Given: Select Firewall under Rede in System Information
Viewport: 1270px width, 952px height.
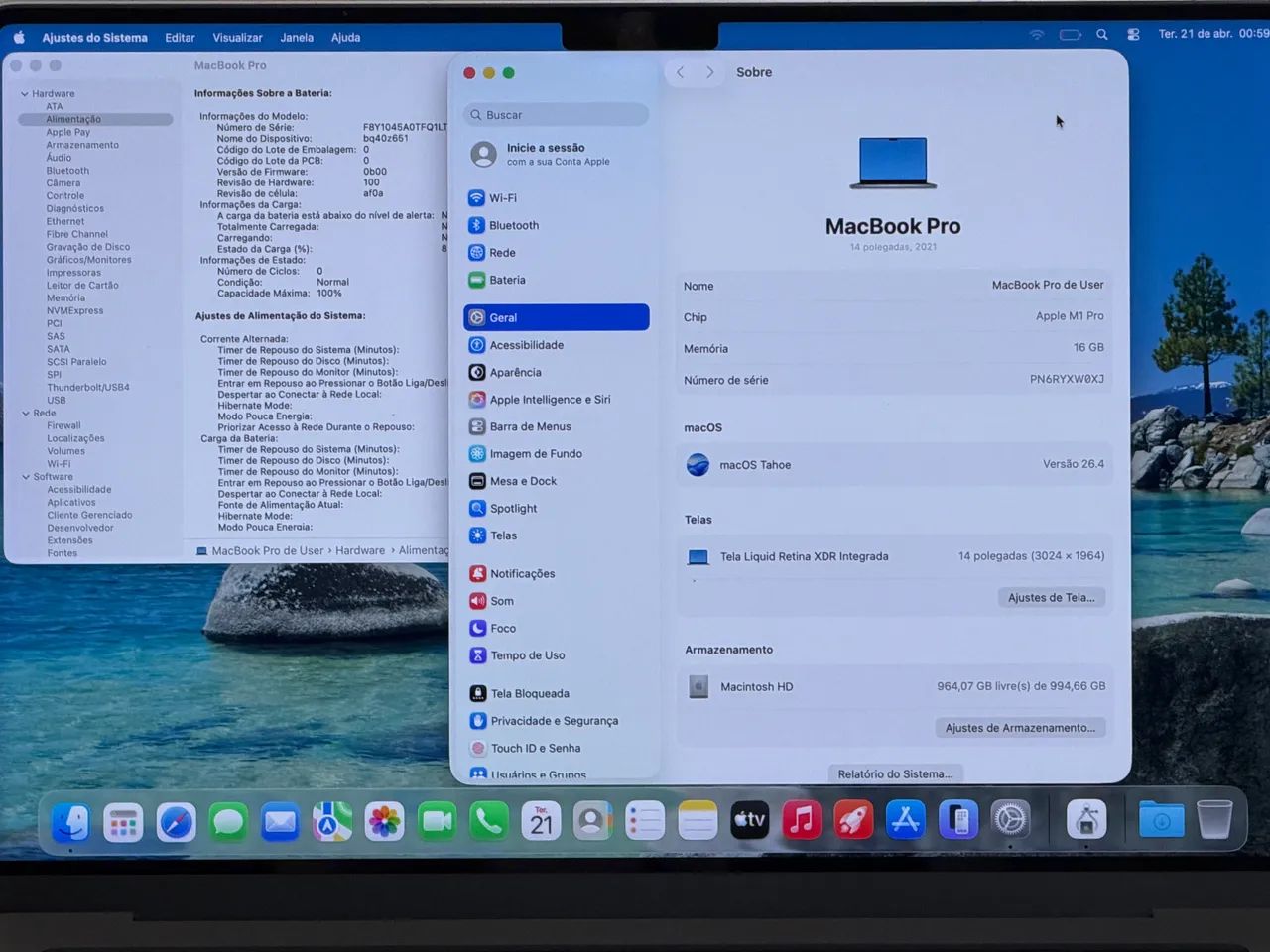Looking at the screenshot, I should point(63,426).
